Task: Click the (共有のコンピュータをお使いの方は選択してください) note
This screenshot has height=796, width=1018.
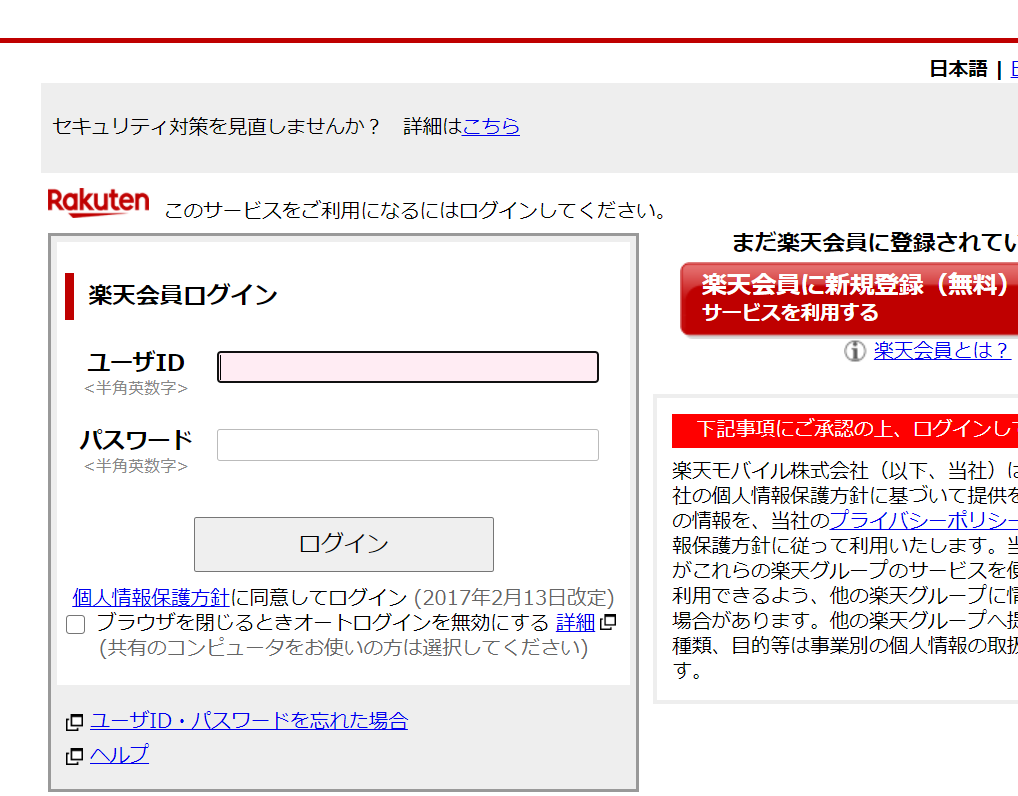Action: coord(343,648)
